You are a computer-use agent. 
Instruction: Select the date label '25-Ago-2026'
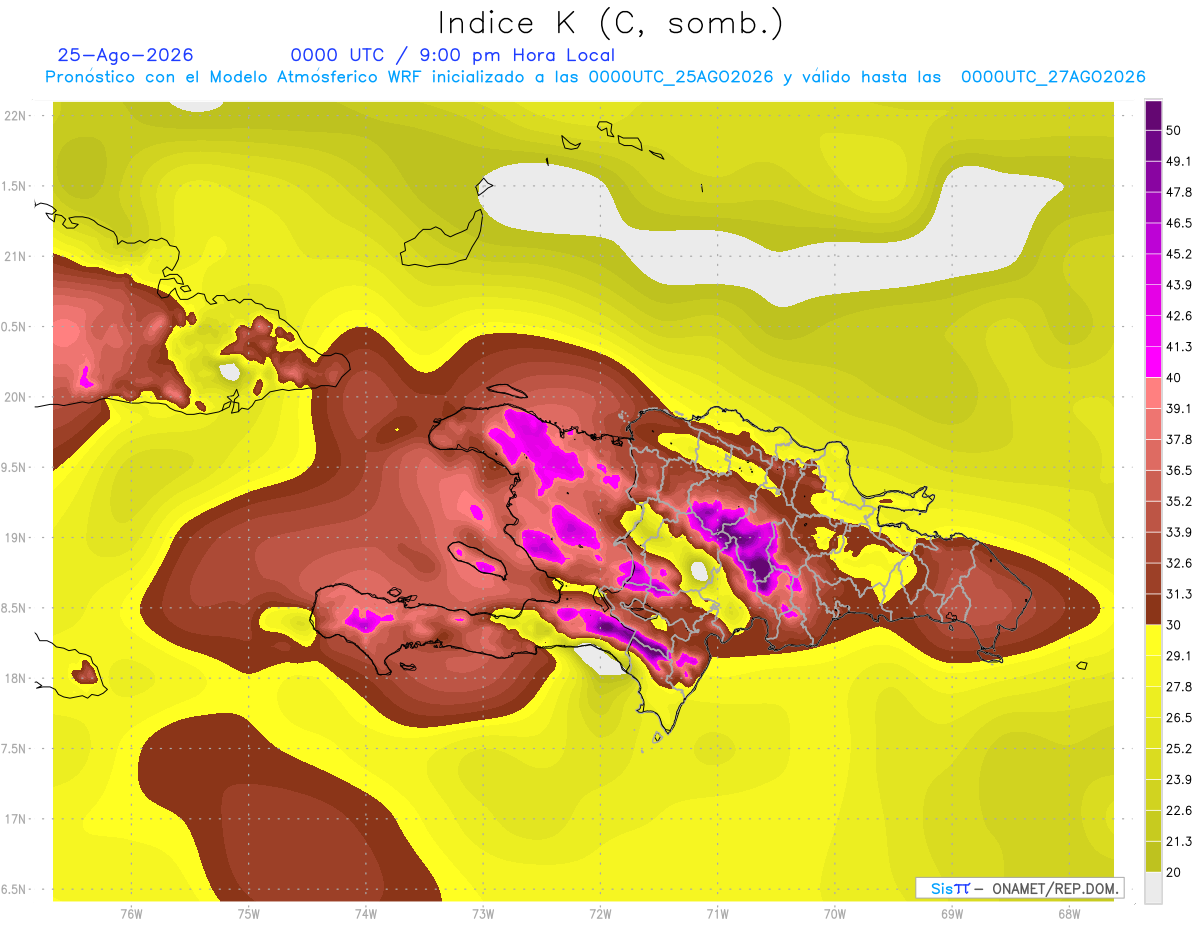125,55
